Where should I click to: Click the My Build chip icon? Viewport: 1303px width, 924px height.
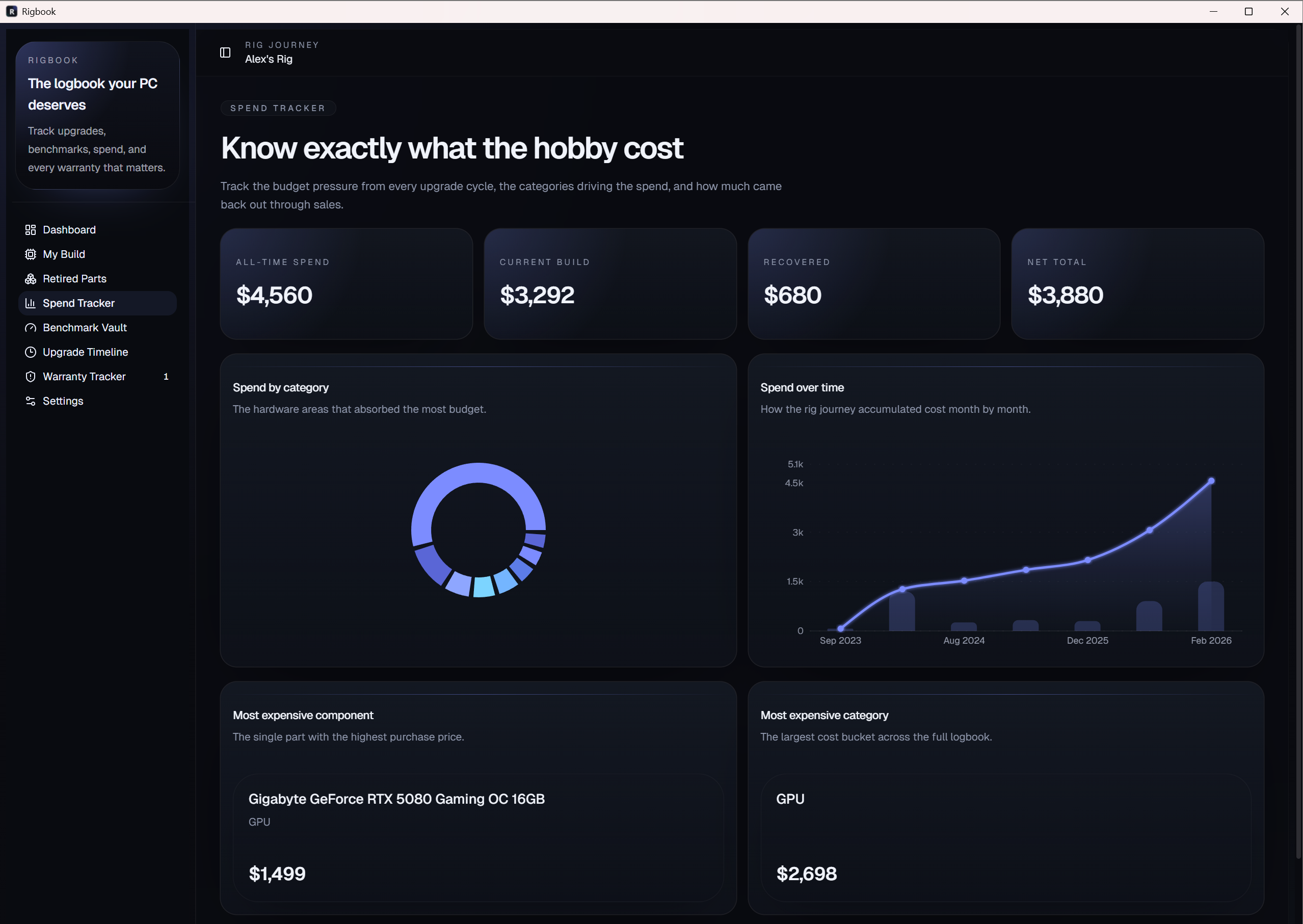pos(31,254)
